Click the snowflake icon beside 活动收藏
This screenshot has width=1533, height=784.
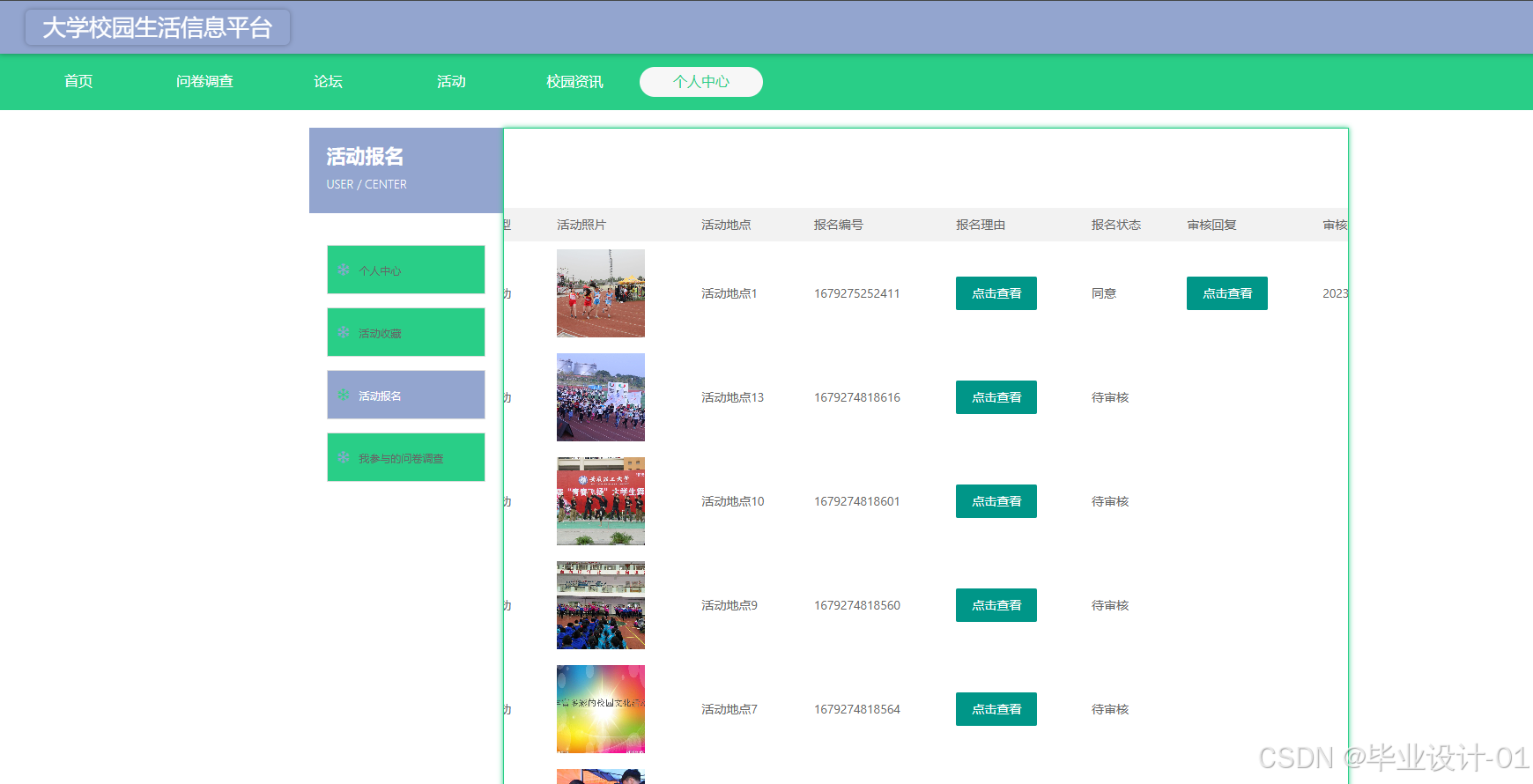click(344, 332)
